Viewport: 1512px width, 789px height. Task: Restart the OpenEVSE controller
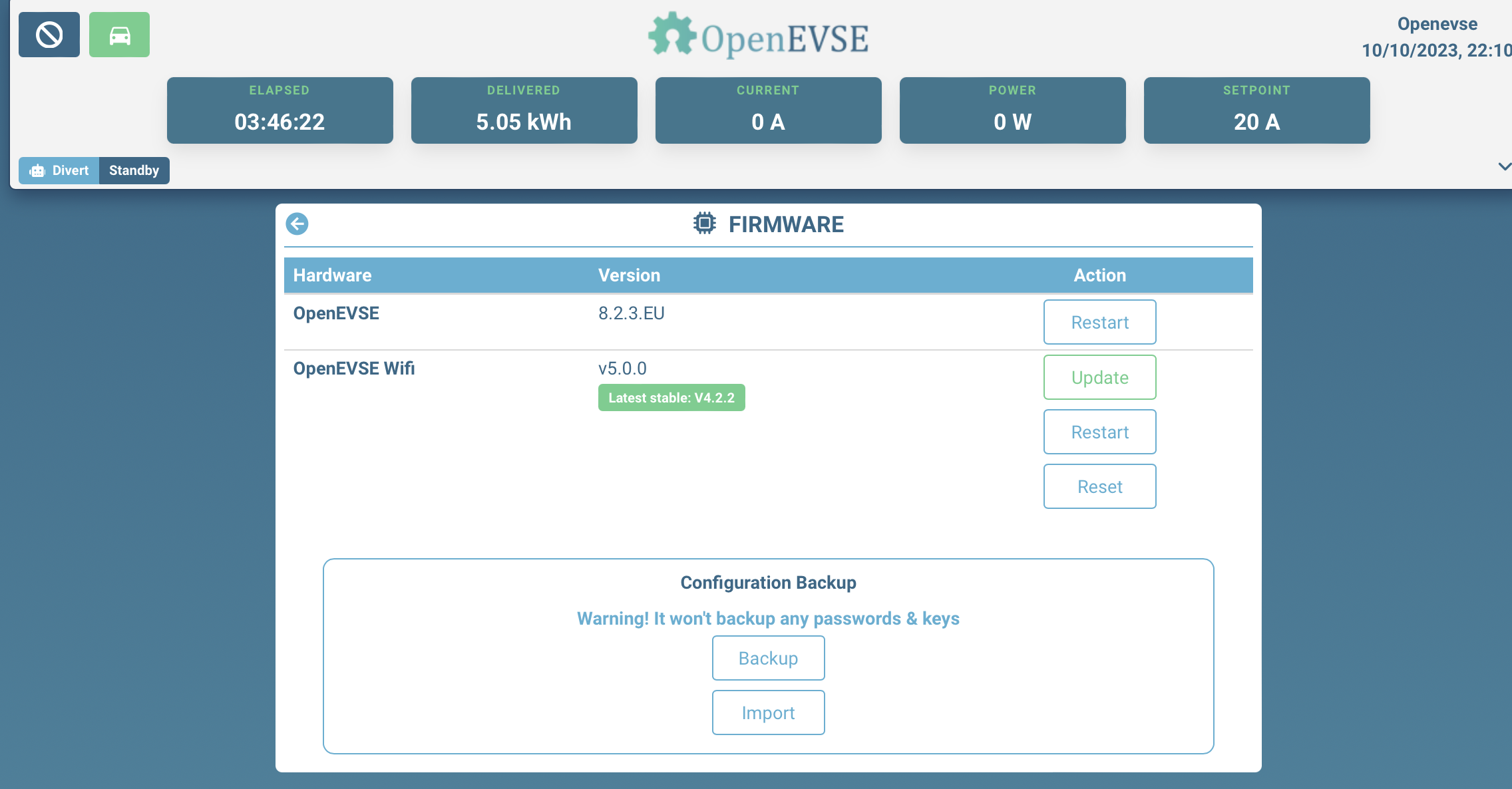coord(1099,322)
